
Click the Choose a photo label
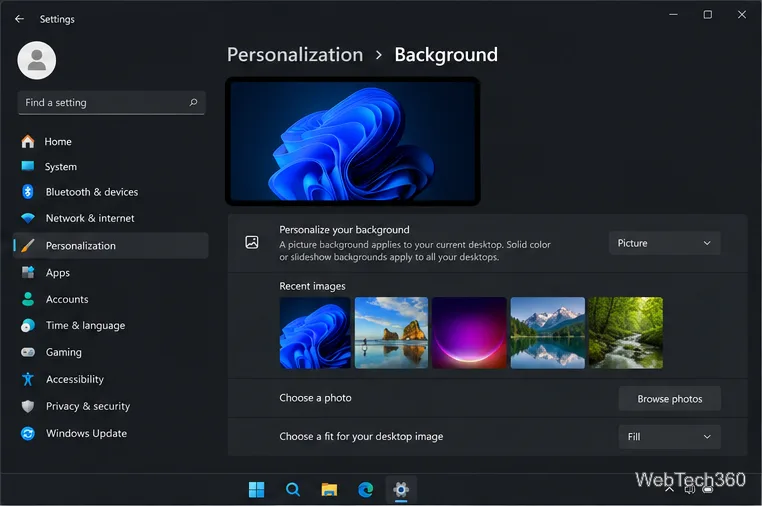[315, 398]
